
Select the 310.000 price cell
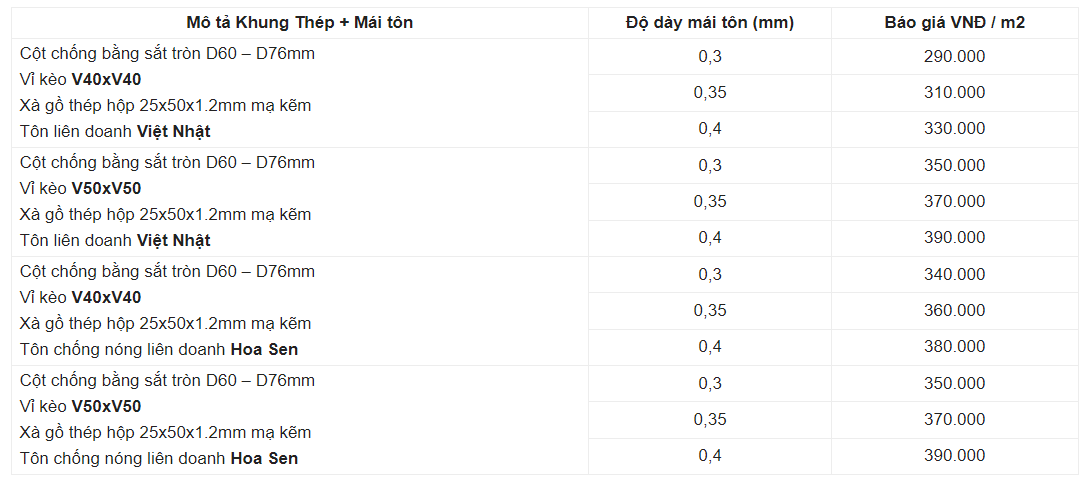[x=954, y=92]
